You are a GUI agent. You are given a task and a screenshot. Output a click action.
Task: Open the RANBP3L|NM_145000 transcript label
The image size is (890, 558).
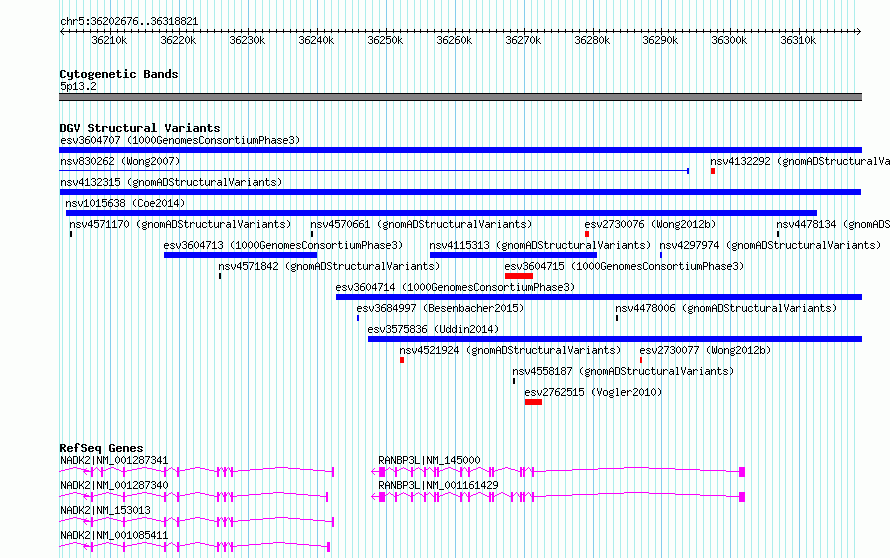(x=429, y=460)
